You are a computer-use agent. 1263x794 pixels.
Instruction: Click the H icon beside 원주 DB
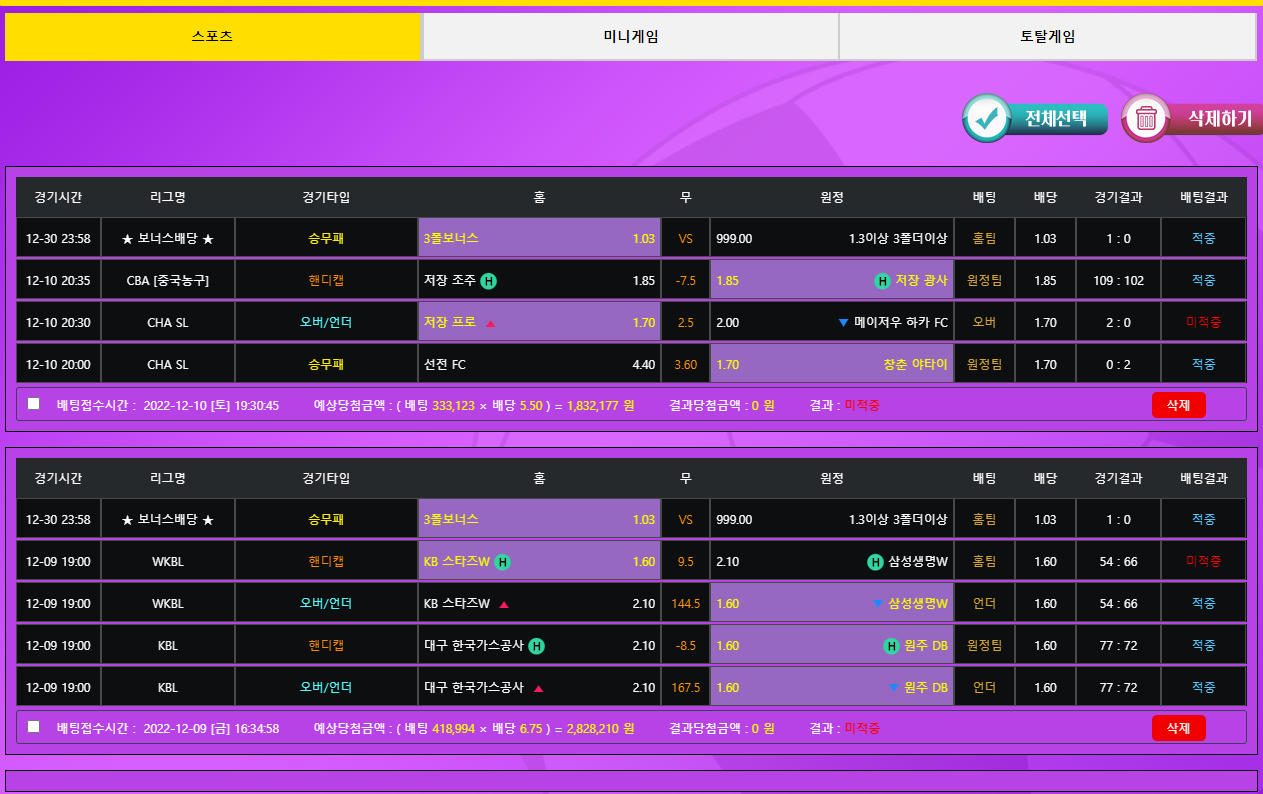coord(891,646)
